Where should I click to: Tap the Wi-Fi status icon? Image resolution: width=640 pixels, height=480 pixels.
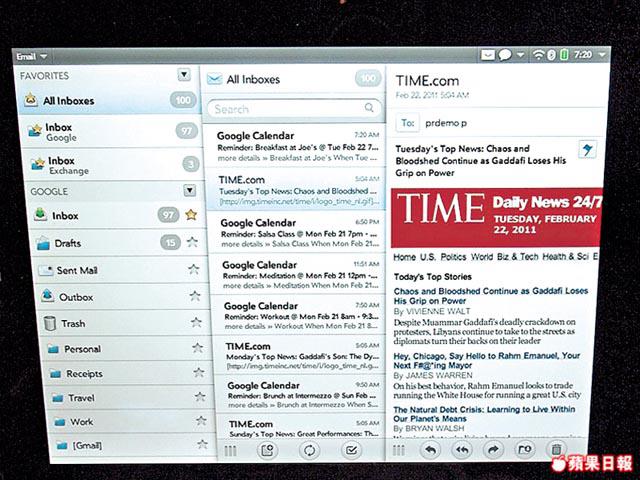(538, 55)
